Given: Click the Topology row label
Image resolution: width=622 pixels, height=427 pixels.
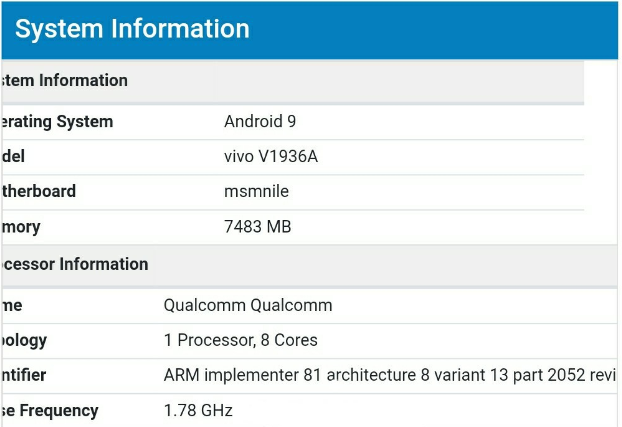Looking at the screenshot, I should tap(24, 340).
